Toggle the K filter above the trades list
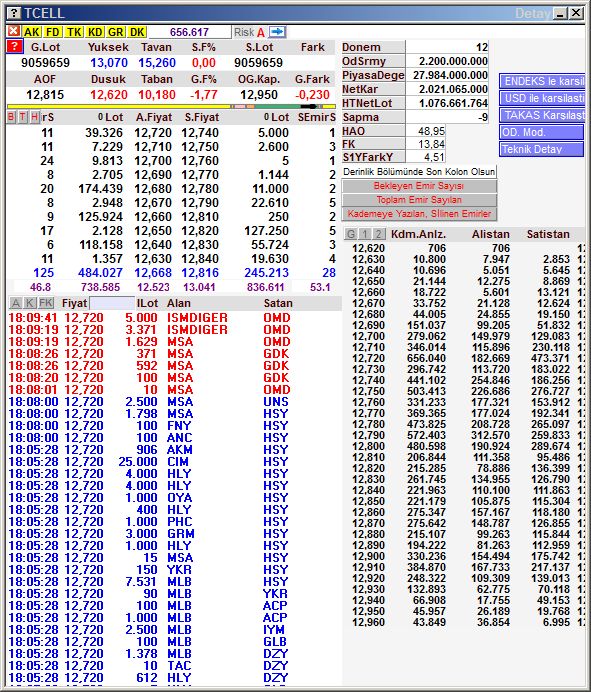 tap(30, 303)
